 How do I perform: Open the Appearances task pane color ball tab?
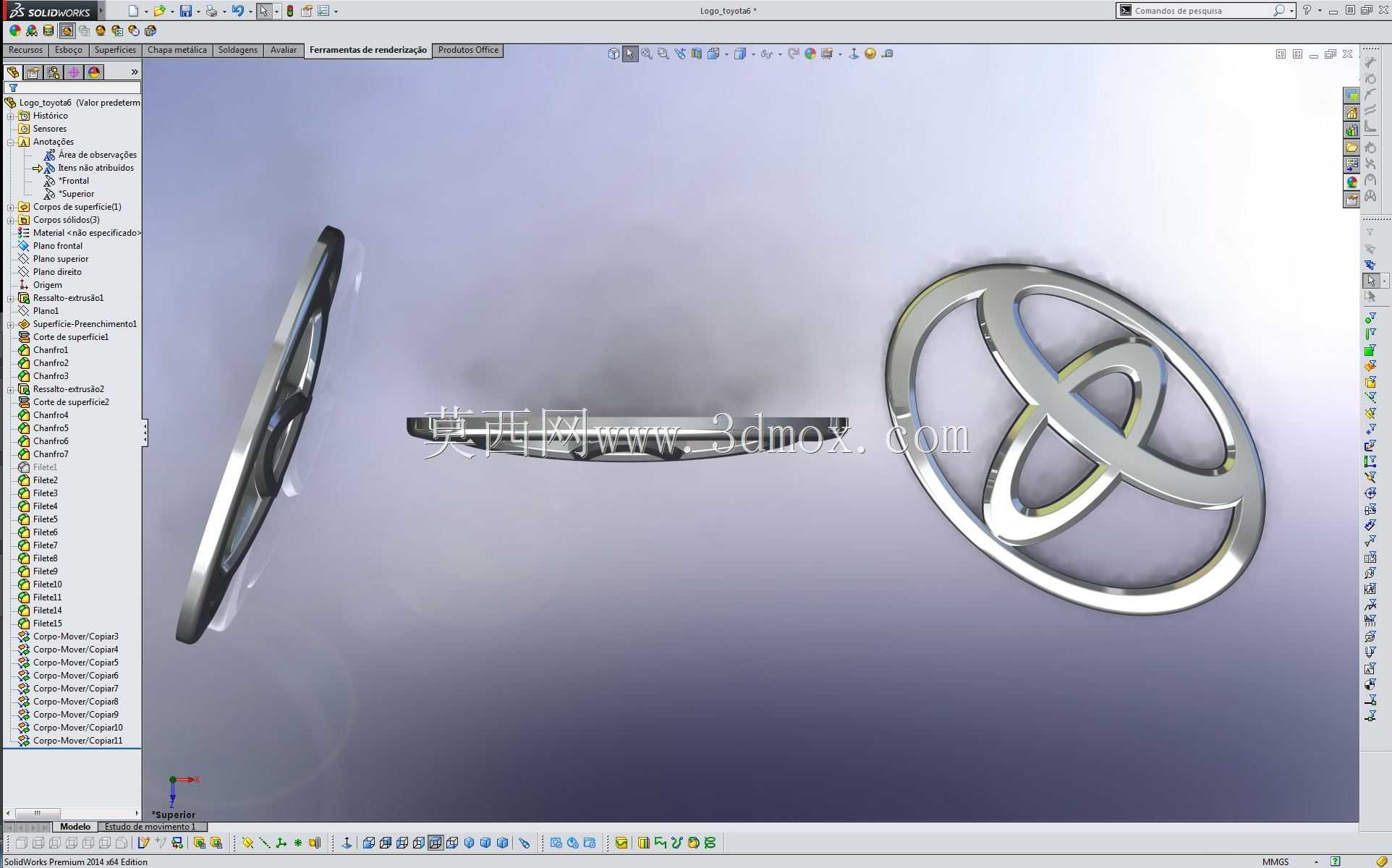point(1351,182)
